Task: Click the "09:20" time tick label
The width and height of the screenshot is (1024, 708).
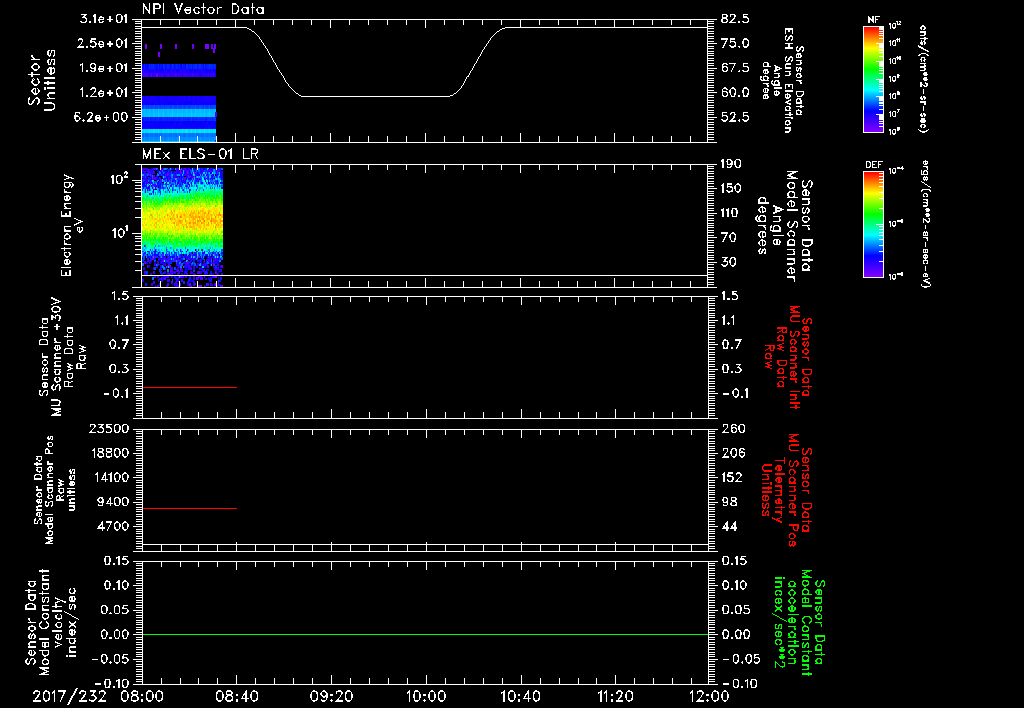Action: (x=331, y=697)
